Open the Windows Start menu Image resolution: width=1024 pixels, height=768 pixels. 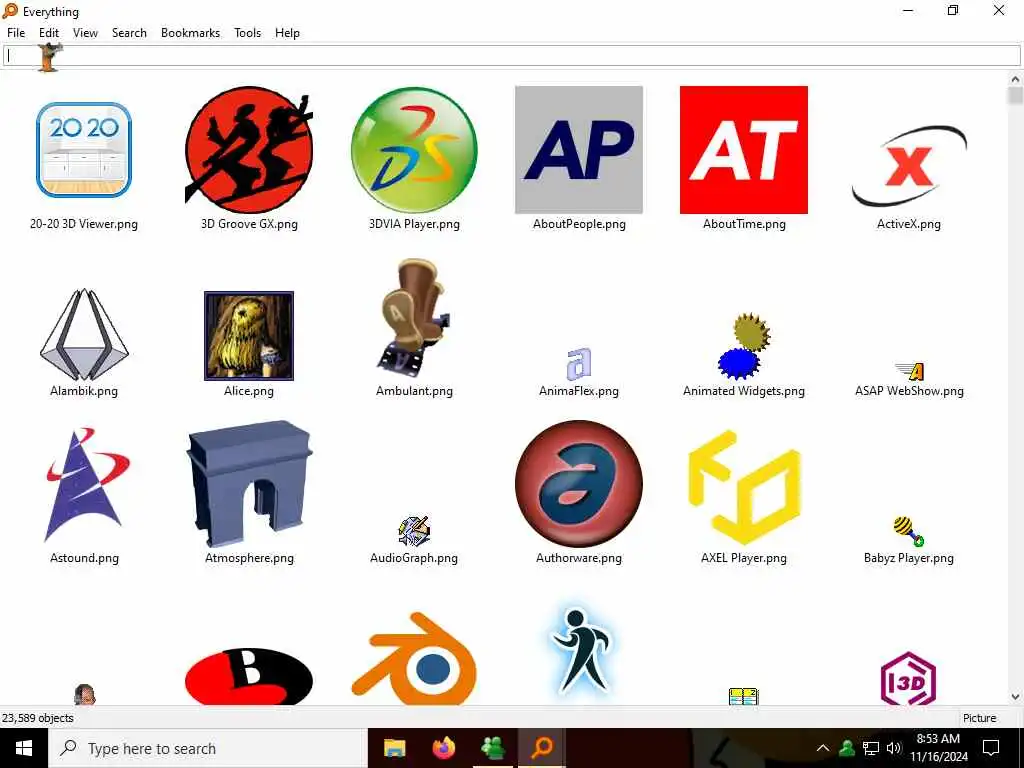(x=24, y=748)
